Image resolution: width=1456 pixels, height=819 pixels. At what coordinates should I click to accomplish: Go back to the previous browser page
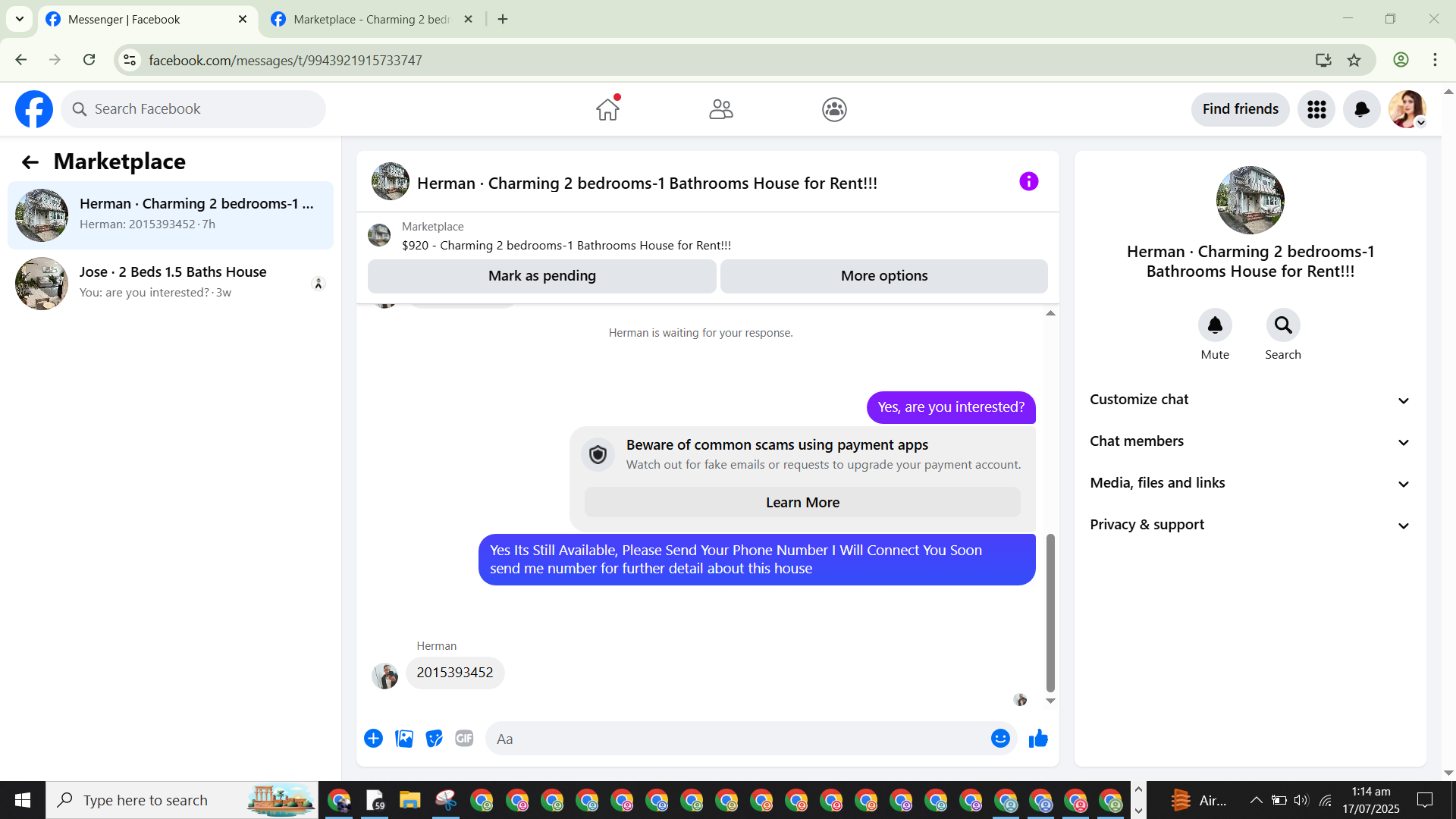click(20, 60)
